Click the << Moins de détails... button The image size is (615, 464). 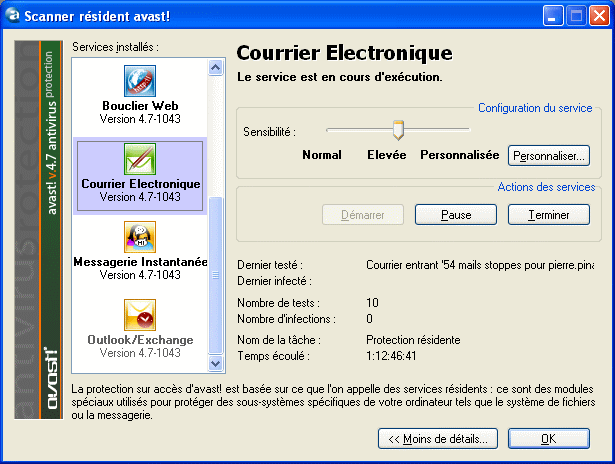pyautogui.click(x=438, y=439)
